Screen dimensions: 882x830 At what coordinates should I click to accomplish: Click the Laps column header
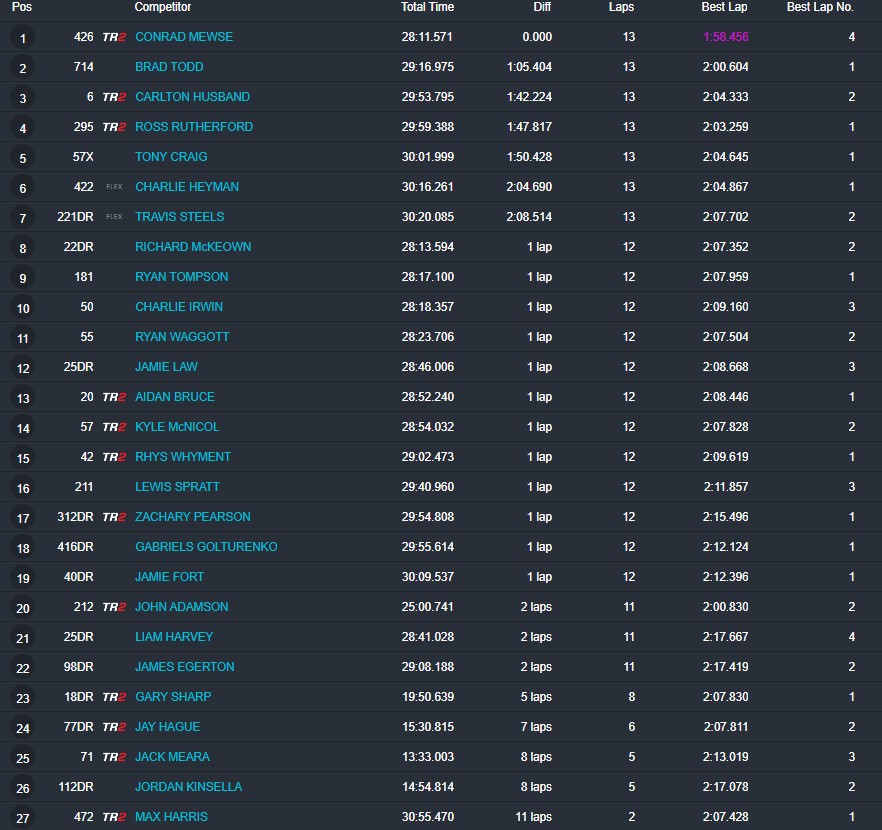pyautogui.click(x=621, y=7)
